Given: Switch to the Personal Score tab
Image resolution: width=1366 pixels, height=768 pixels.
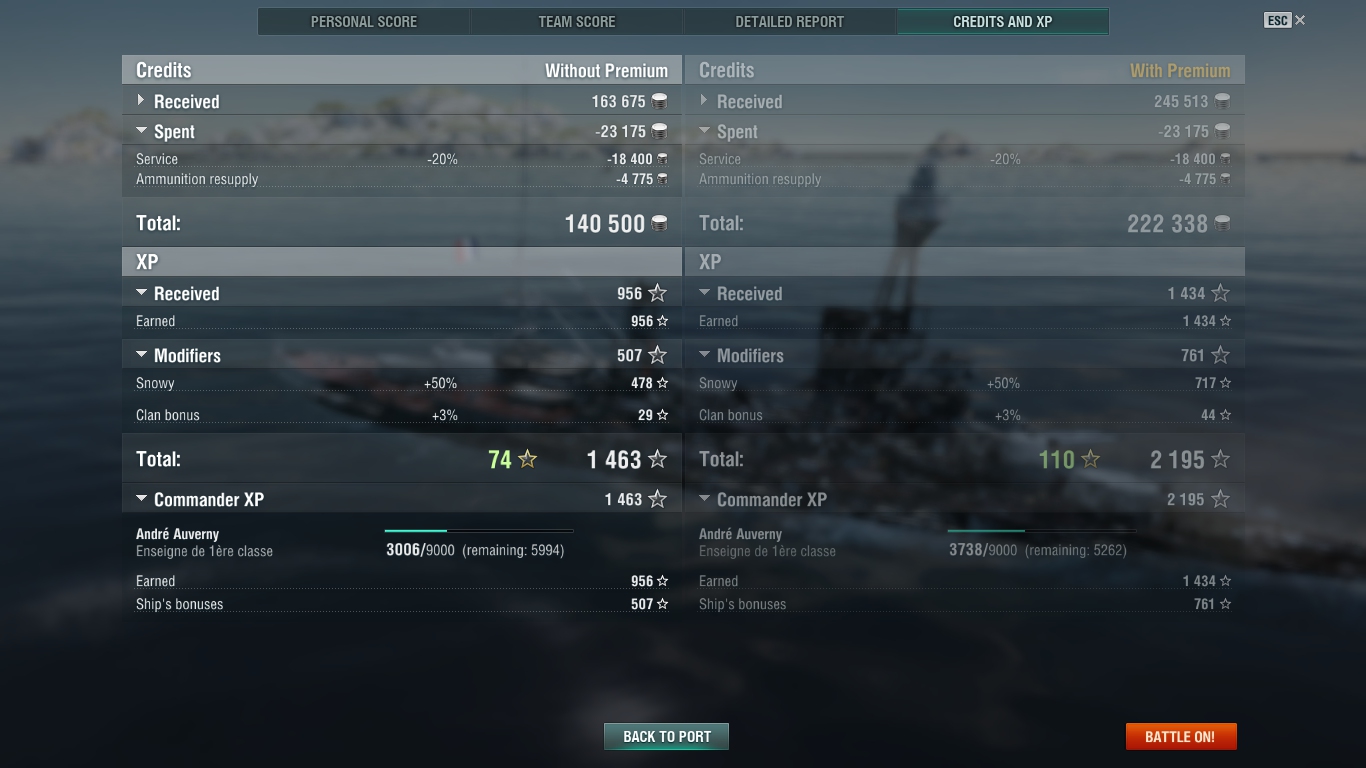Looking at the screenshot, I should pyautogui.click(x=364, y=22).
